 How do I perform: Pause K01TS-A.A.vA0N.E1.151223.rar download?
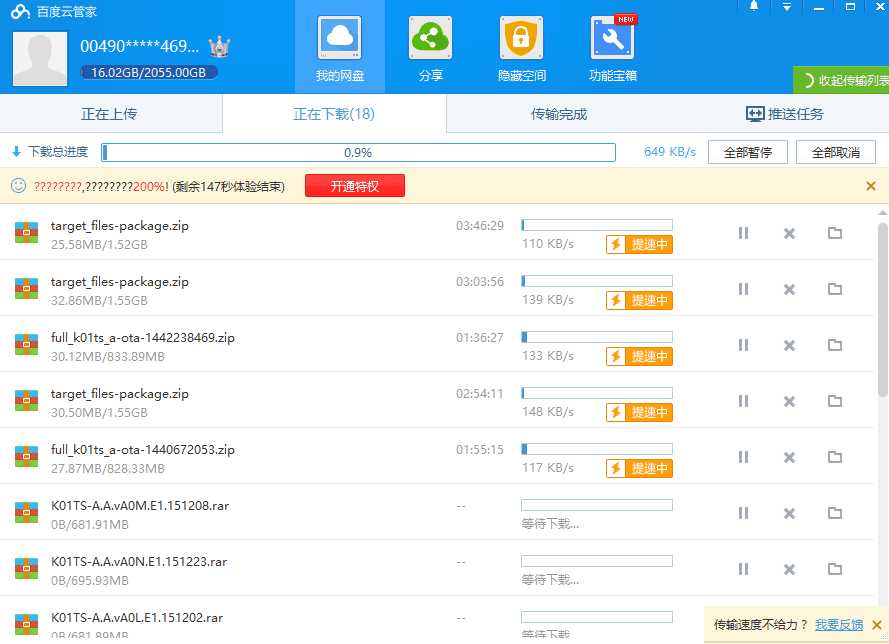point(743,569)
